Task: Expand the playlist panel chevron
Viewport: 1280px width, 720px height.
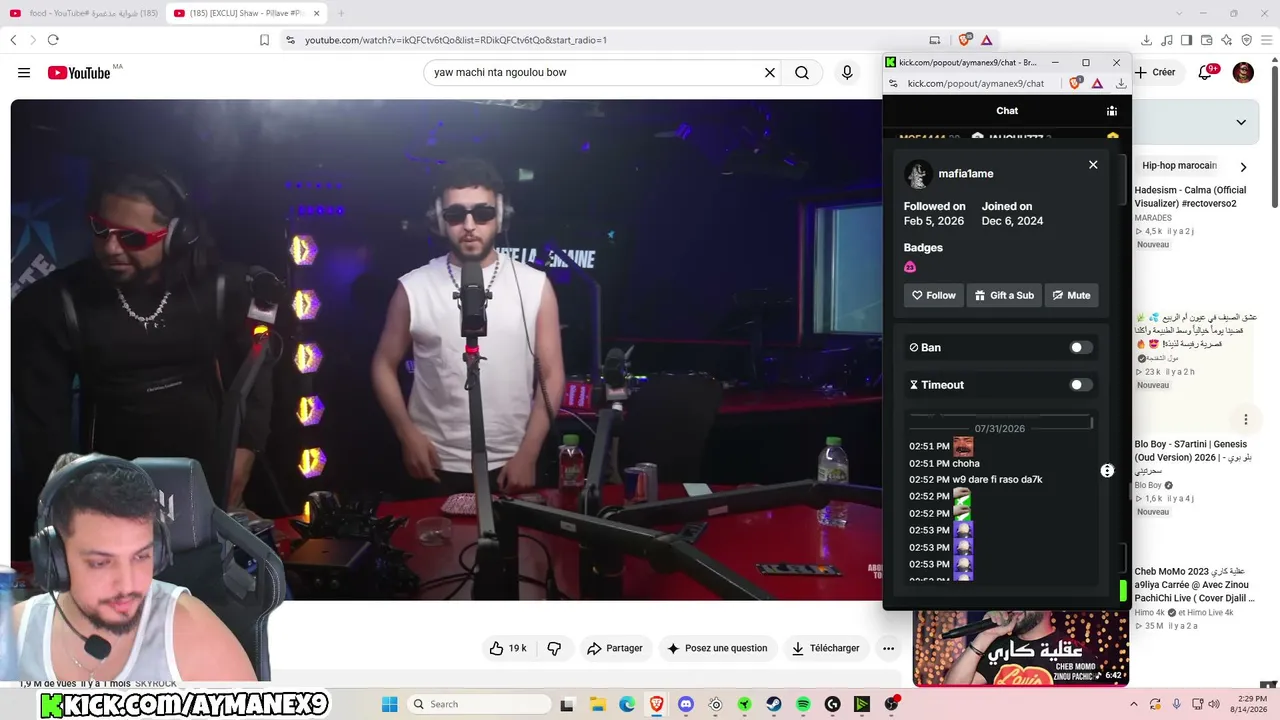Action: click(1241, 122)
